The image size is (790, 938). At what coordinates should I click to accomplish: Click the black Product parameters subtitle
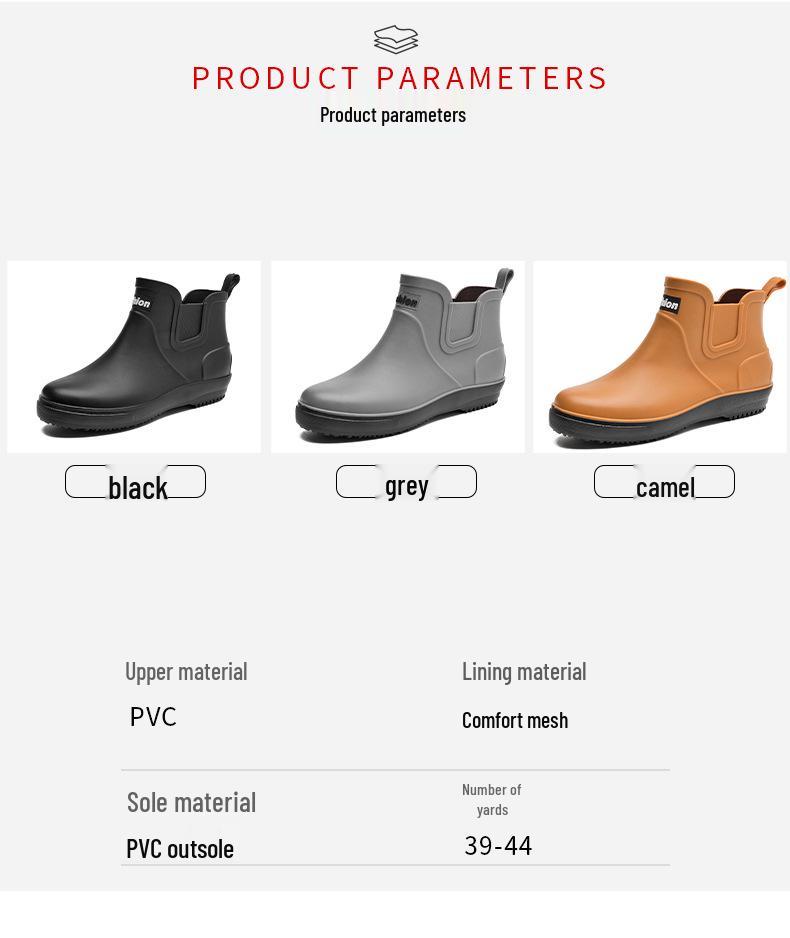[x=393, y=115]
